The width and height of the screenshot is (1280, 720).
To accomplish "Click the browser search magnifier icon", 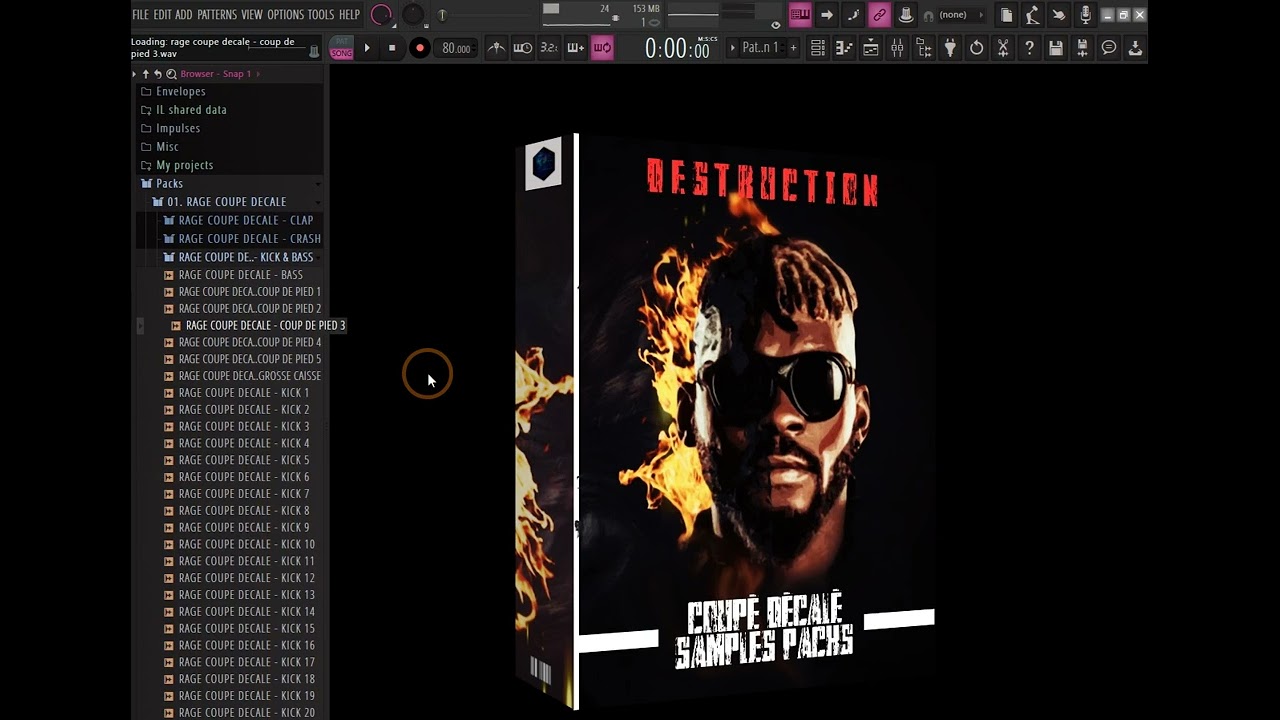I will pos(171,74).
